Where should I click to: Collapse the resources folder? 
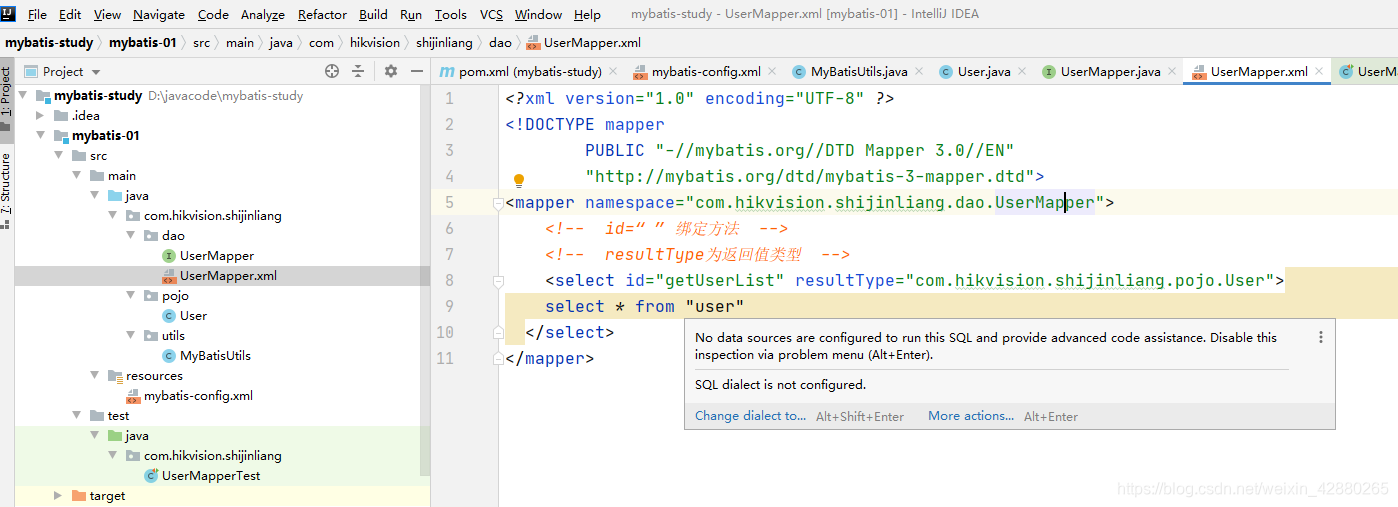[x=95, y=375]
